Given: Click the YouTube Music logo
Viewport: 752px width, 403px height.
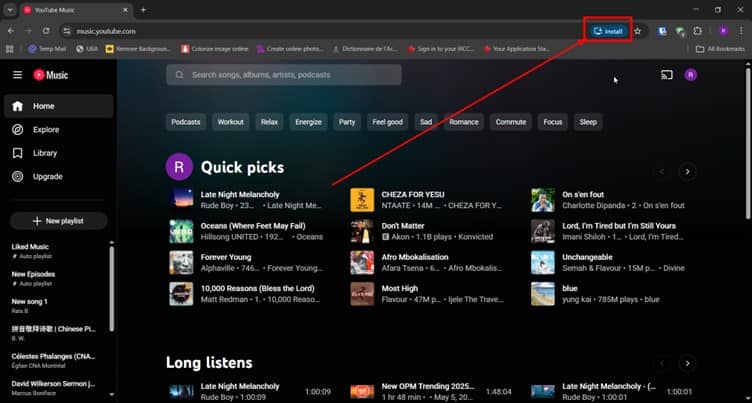Looking at the screenshot, I should [x=50, y=75].
